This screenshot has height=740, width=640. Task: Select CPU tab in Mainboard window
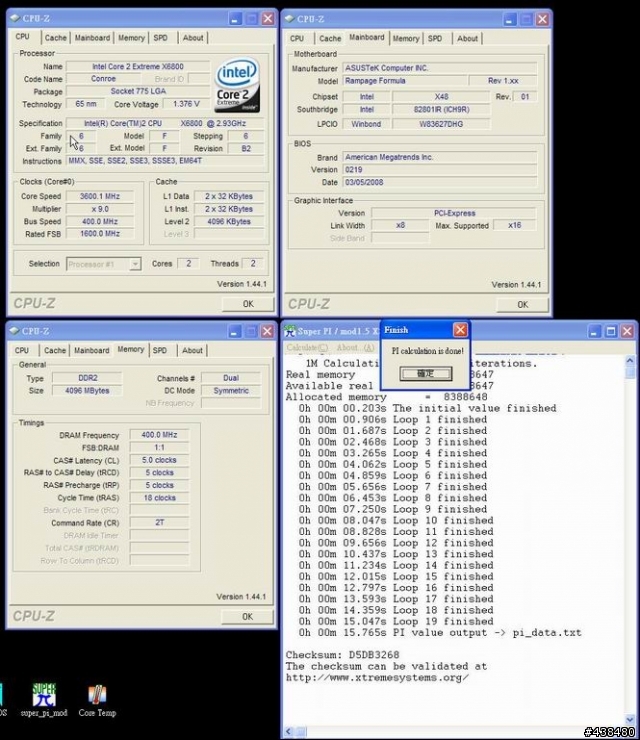(297, 39)
